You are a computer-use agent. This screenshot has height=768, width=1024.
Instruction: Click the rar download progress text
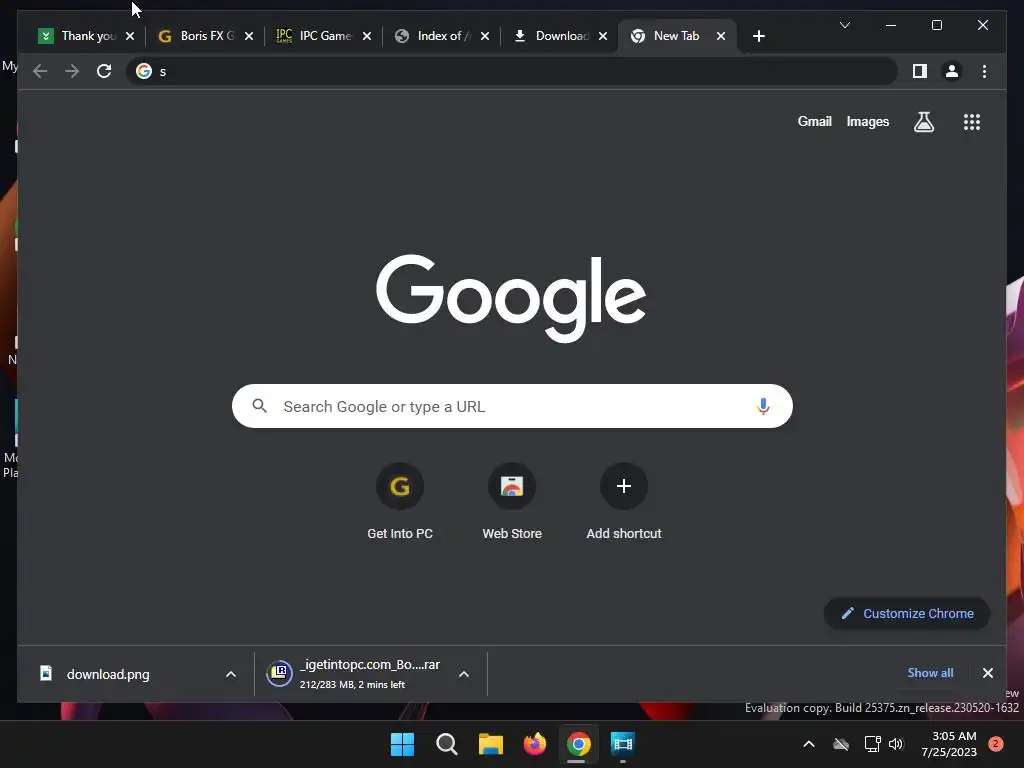tap(352, 684)
